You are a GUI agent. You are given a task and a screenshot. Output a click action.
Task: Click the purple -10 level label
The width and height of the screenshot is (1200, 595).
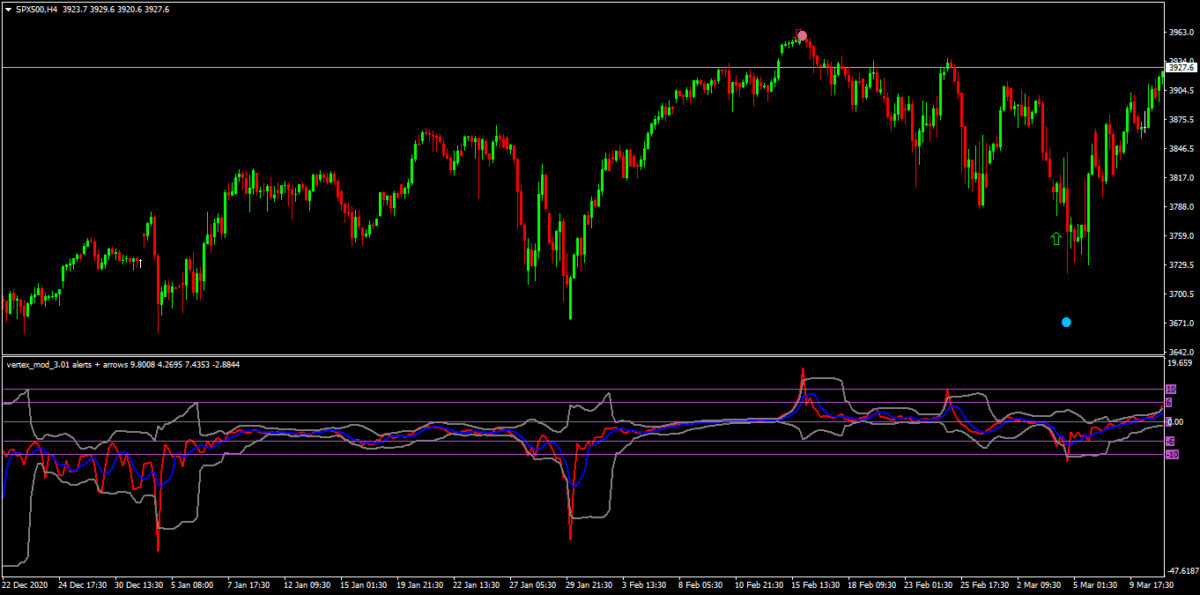(1171, 454)
